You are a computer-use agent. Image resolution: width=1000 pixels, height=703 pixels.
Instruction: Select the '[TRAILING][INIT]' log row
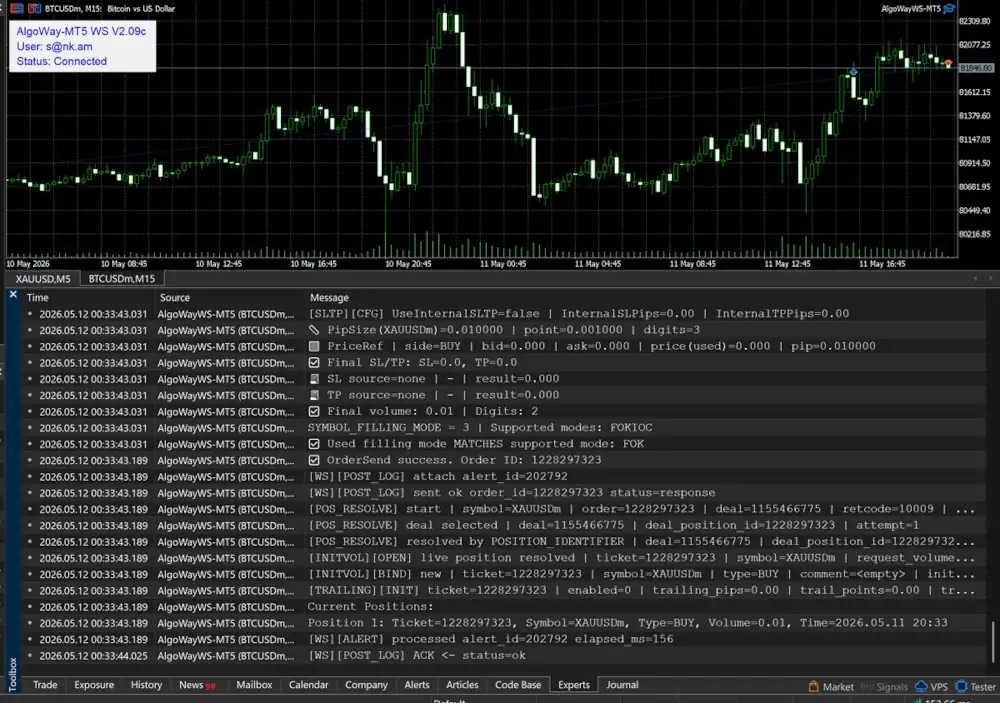tap(504, 590)
